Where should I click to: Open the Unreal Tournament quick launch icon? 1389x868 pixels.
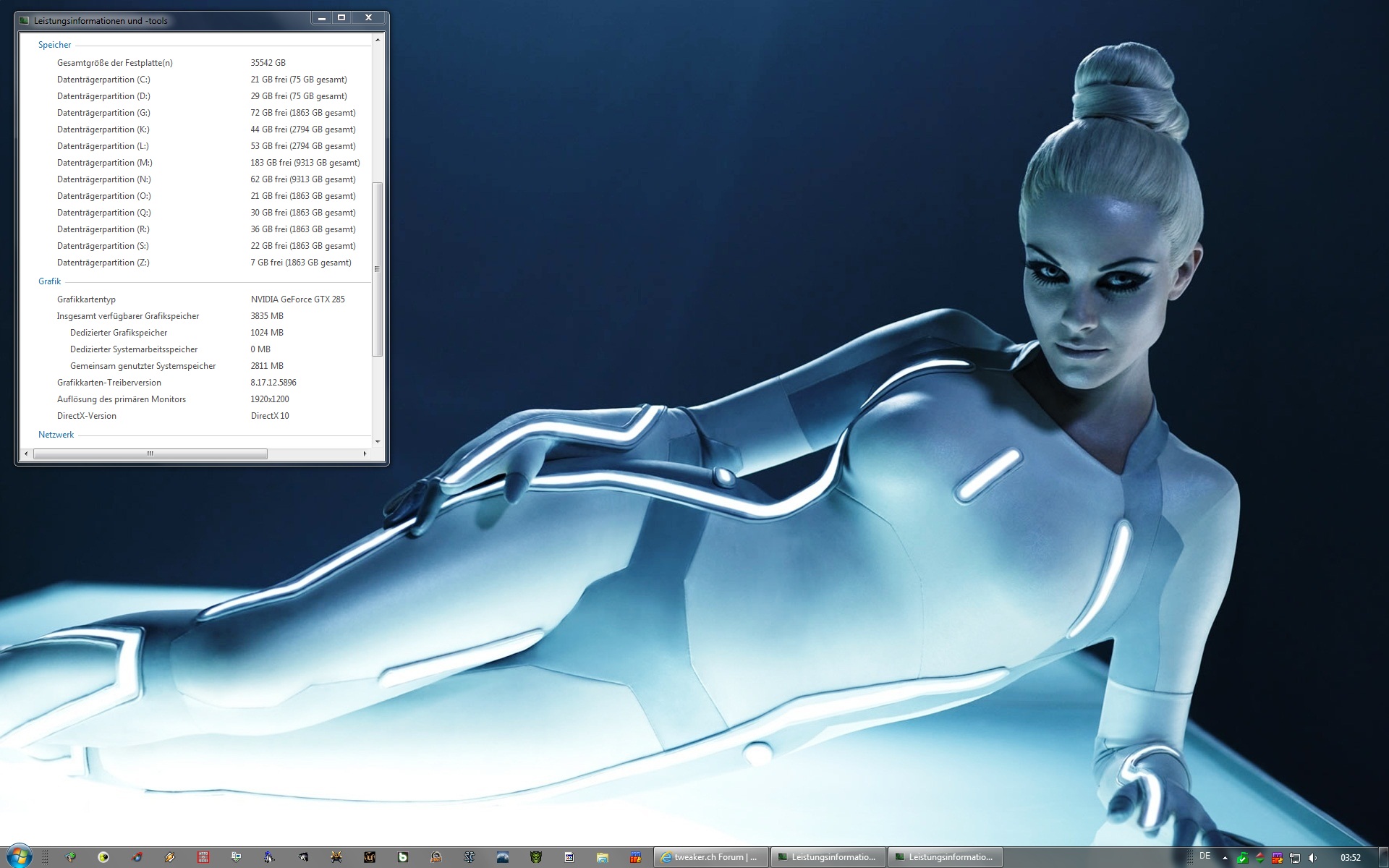click(369, 857)
